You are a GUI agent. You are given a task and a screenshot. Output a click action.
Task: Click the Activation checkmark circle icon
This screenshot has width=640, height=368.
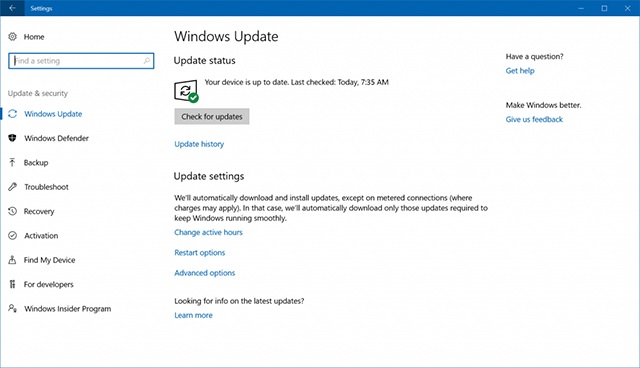pos(13,235)
